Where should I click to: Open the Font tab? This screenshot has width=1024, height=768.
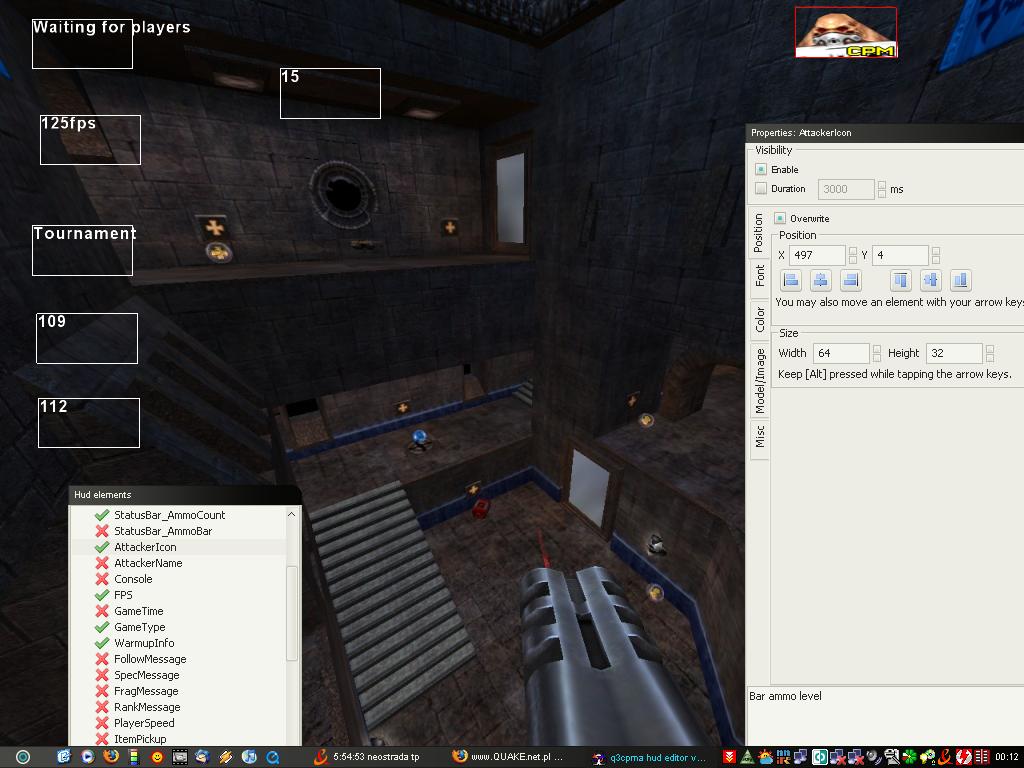click(760, 276)
